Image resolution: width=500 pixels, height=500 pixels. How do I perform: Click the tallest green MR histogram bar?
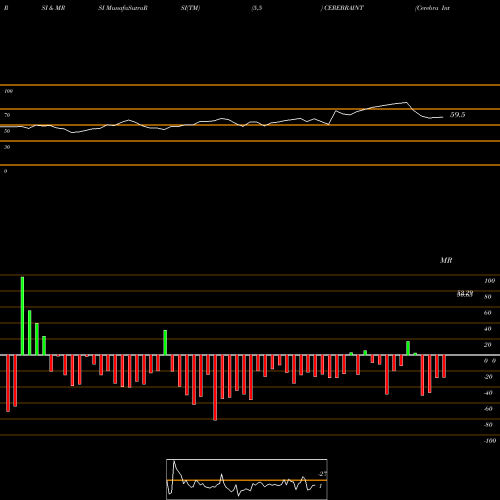[x=22, y=316]
